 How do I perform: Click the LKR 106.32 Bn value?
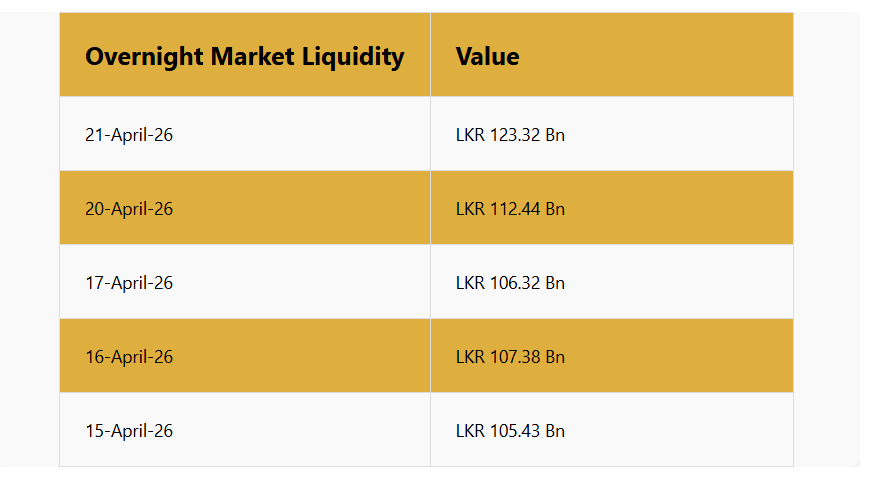510,282
